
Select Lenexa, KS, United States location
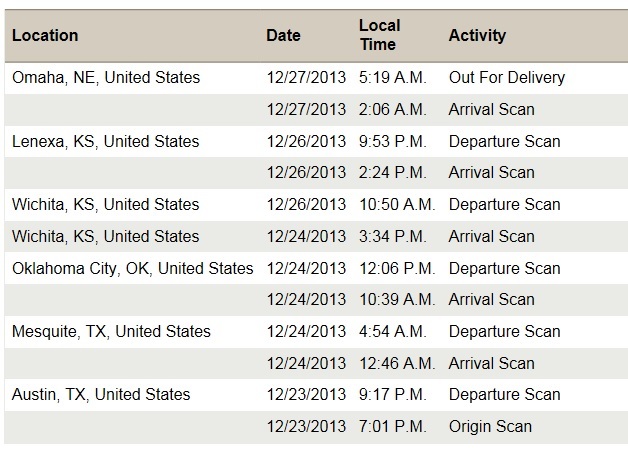[x=105, y=141]
